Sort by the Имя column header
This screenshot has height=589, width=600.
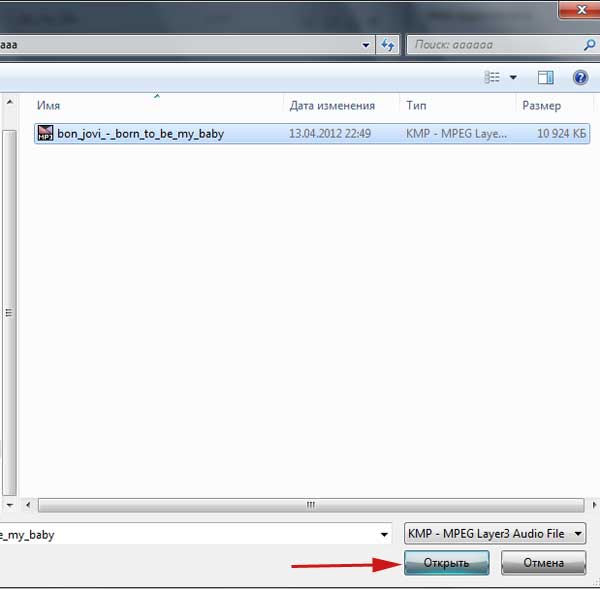pyautogui.click(x=49, y=105)
